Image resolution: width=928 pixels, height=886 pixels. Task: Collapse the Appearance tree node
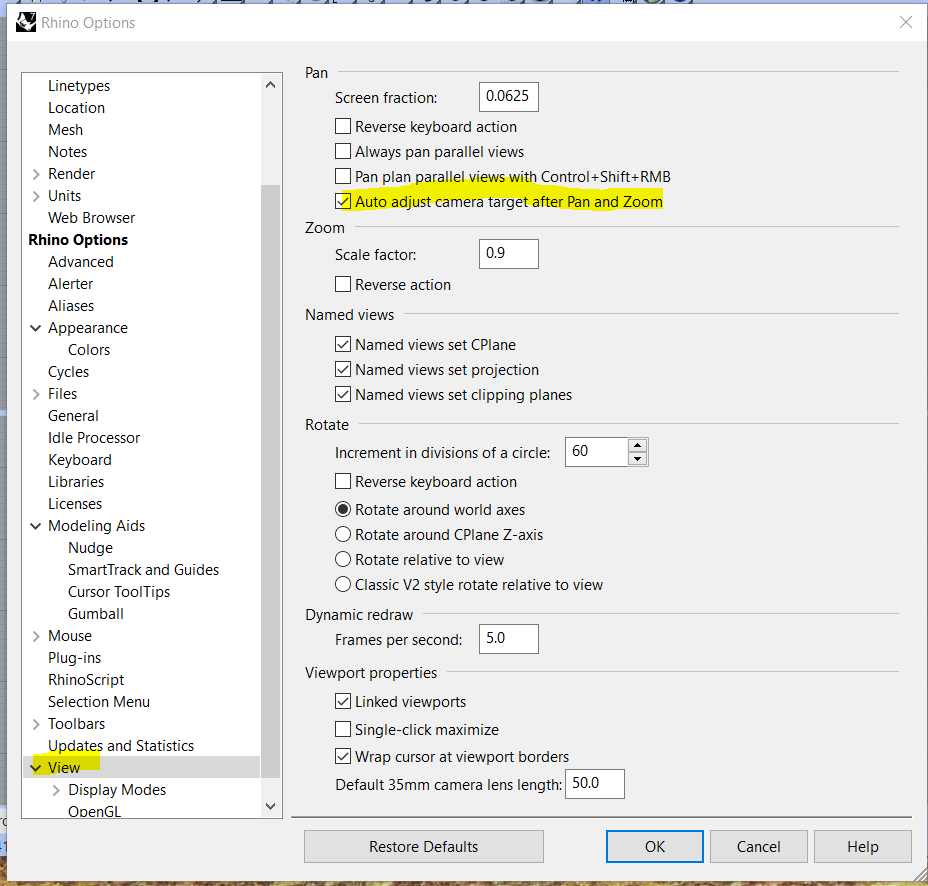click(x=36, y=328)
